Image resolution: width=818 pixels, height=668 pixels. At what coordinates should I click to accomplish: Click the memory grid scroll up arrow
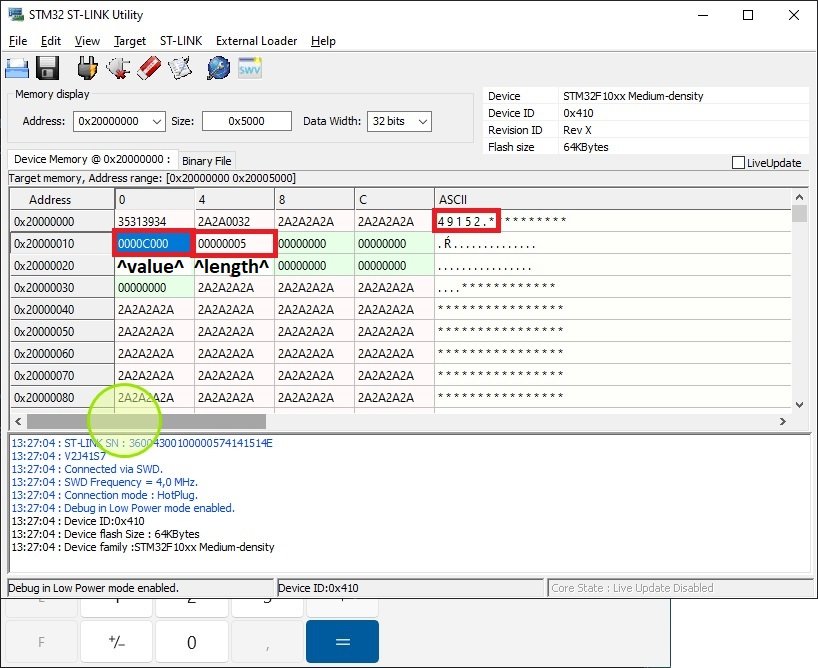point(799,197)
